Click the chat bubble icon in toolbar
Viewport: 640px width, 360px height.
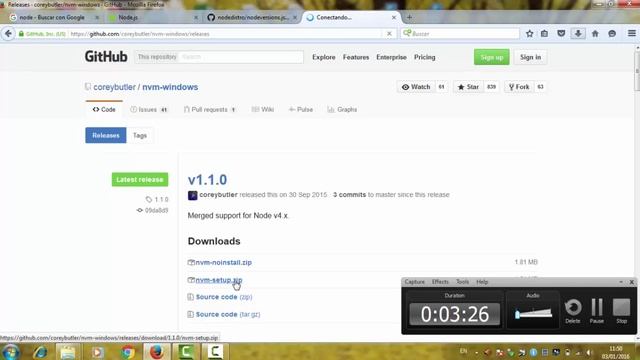[x=612, y=33]
